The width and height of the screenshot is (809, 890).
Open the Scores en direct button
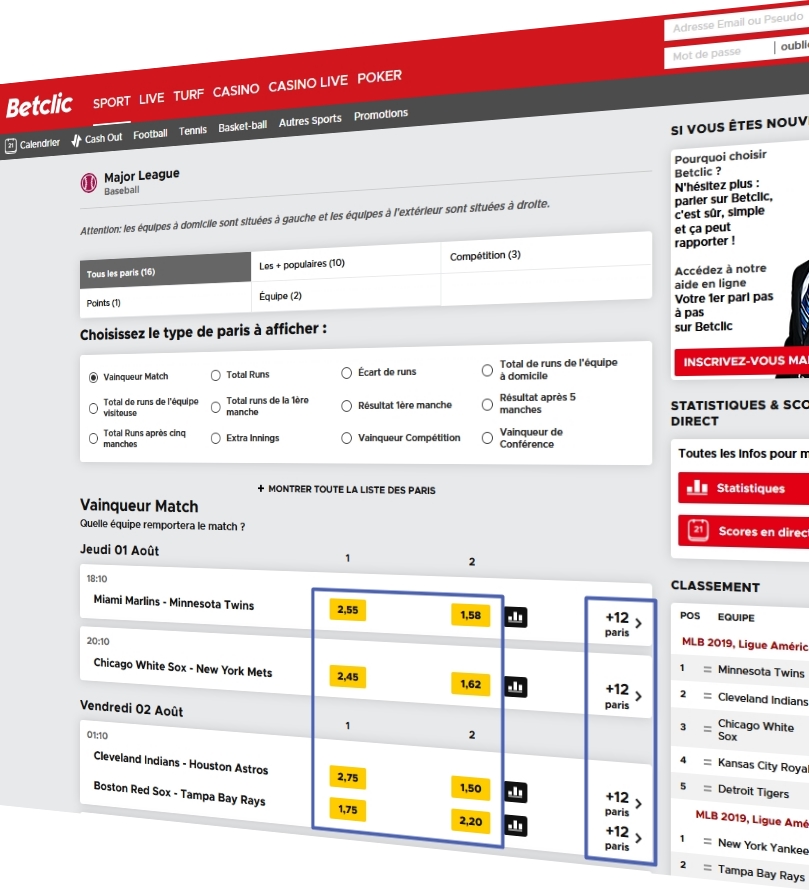tap(744, 531)
